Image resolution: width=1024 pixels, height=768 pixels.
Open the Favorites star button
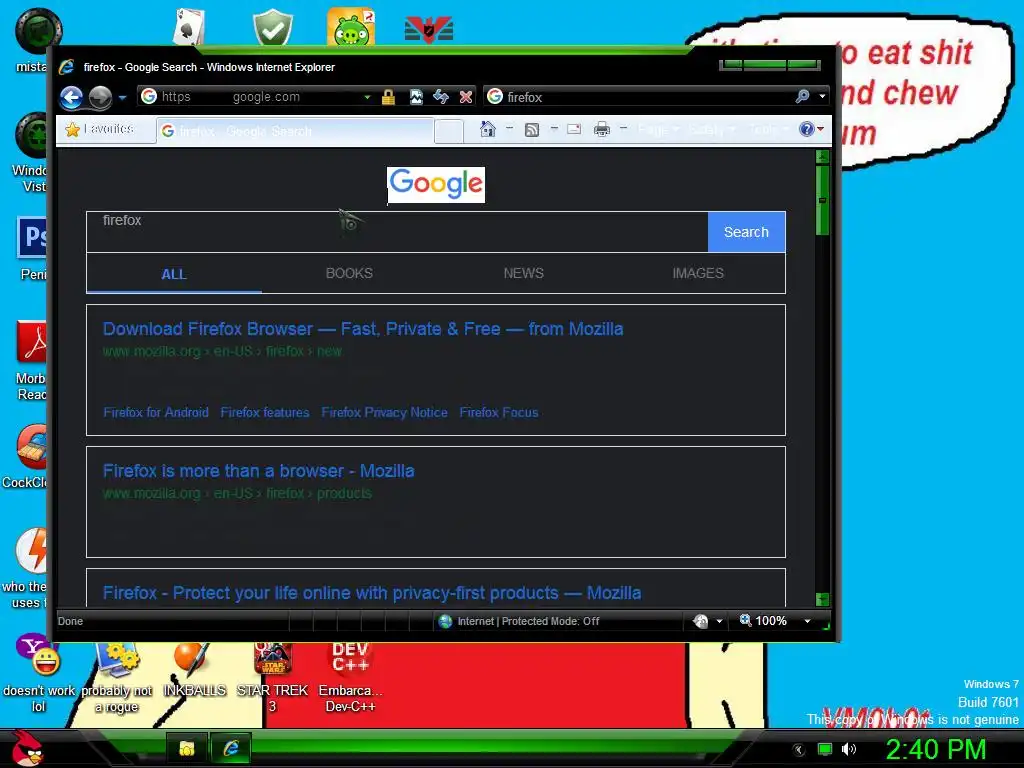pos(100,129)
